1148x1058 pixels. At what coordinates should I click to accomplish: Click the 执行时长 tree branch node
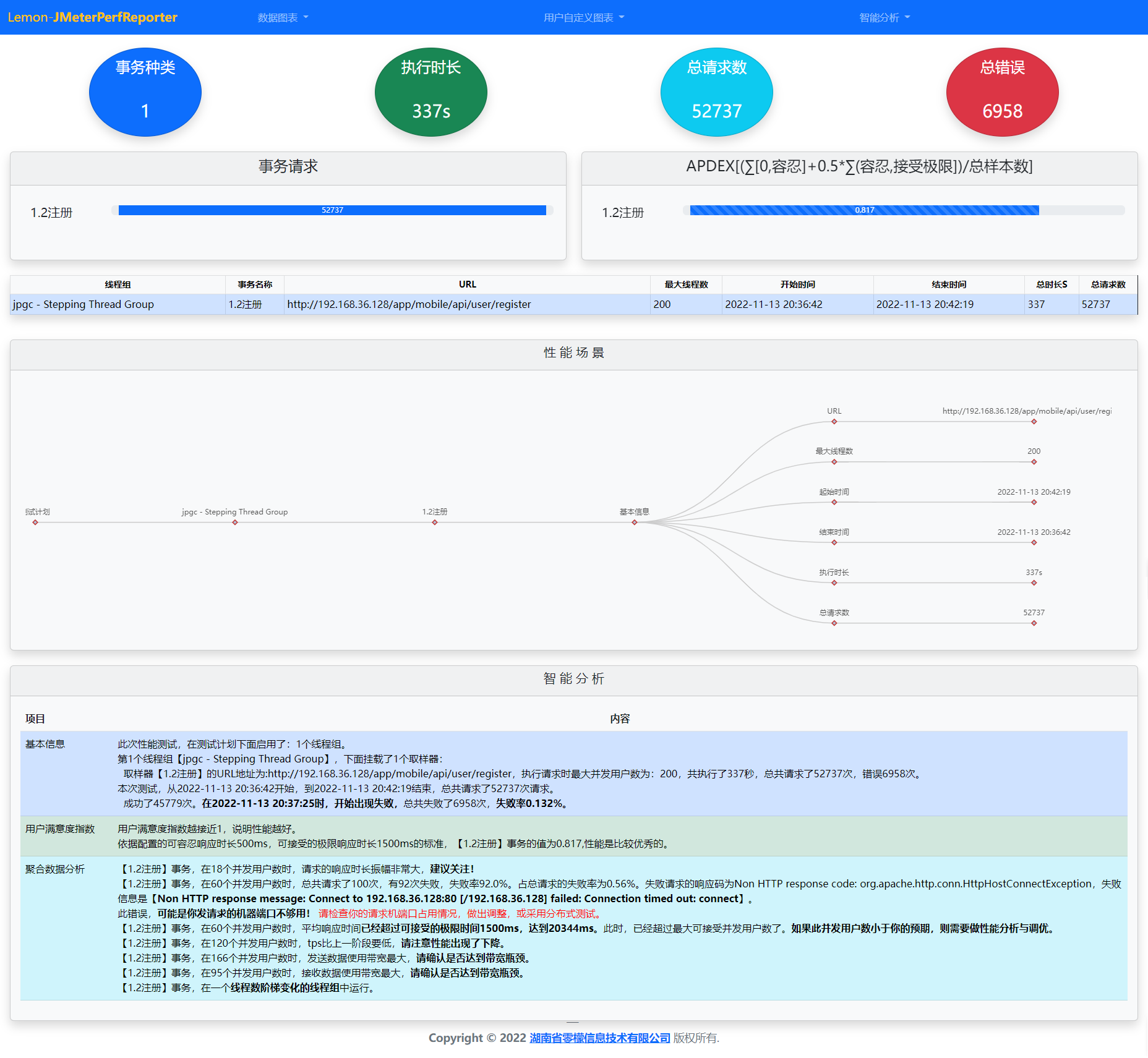(x=834, y=583)
